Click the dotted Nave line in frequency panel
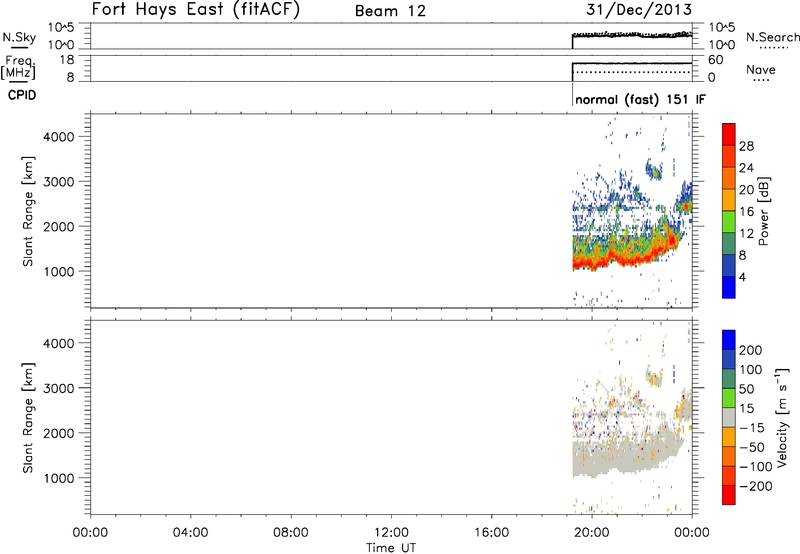The image size is (800, 554). [632, 72]
